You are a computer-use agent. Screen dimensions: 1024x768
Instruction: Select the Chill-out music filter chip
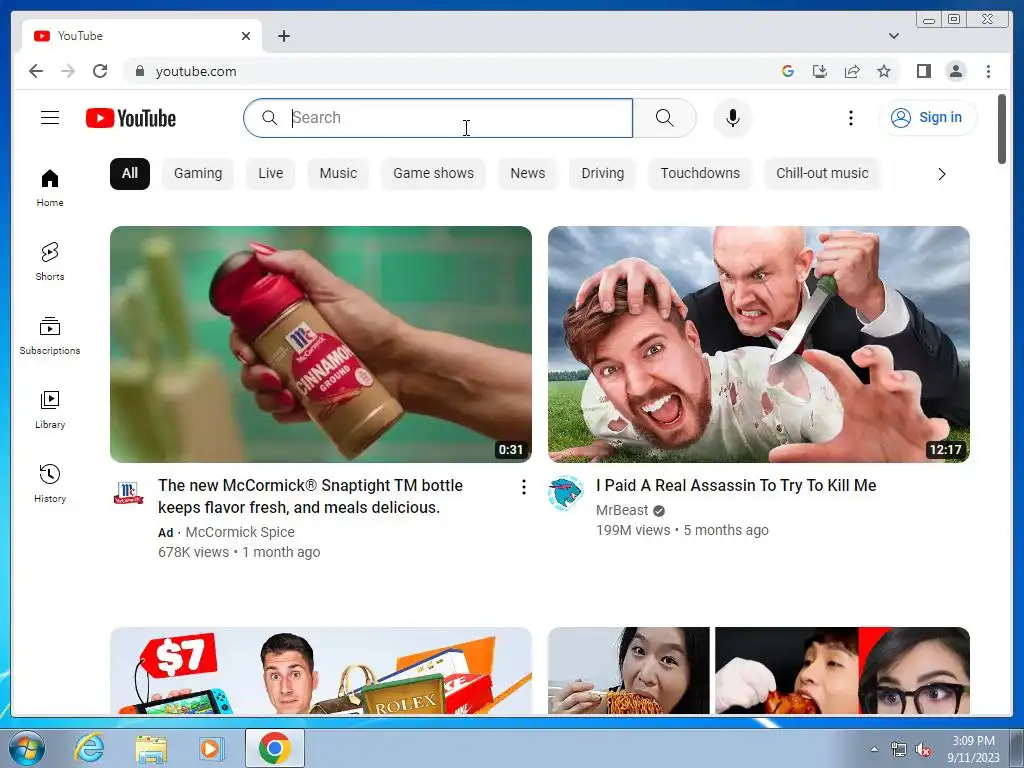tap(822, 174)
